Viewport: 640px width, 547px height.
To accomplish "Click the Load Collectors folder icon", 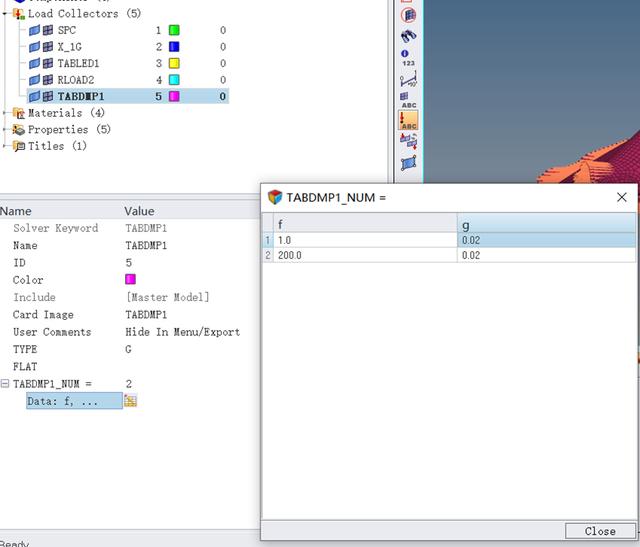I will [x=19, y=14].
